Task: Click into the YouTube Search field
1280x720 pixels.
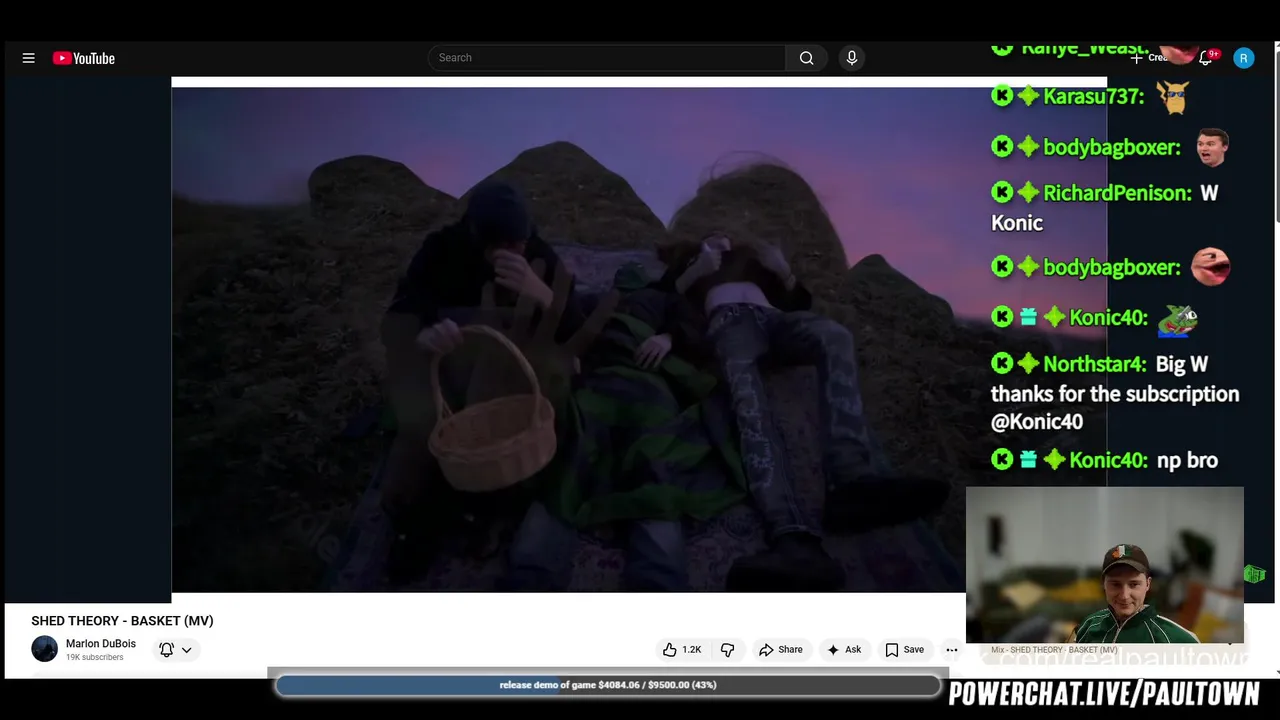Action: [607, 58]
